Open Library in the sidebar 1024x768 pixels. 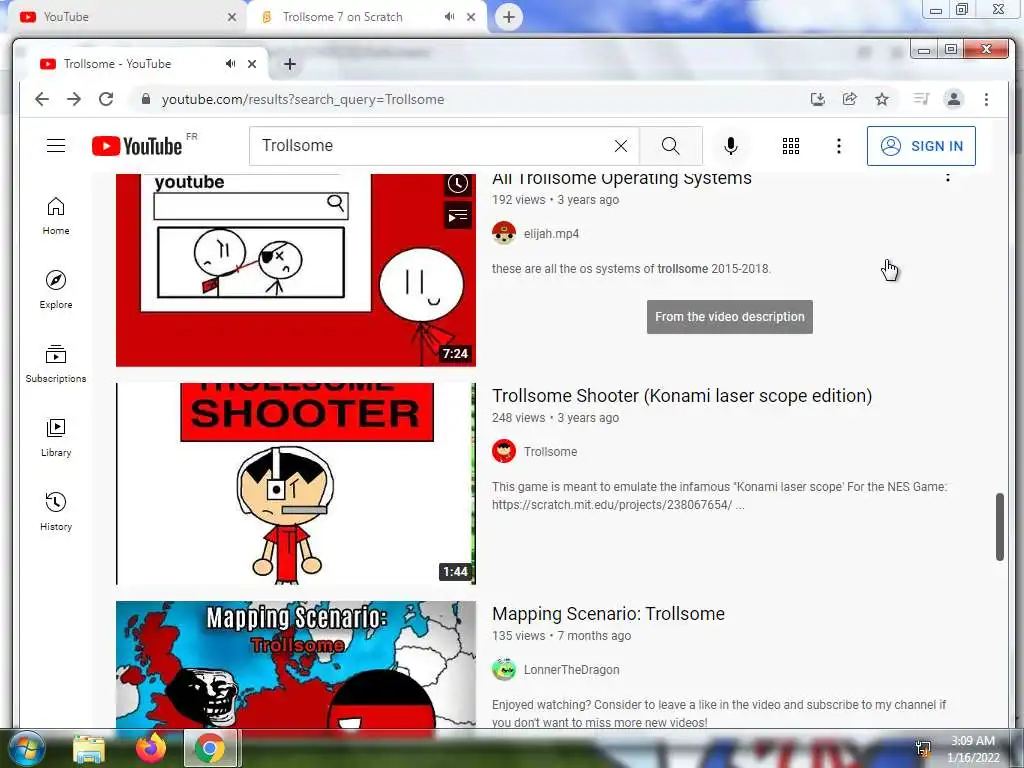point(56,438)
